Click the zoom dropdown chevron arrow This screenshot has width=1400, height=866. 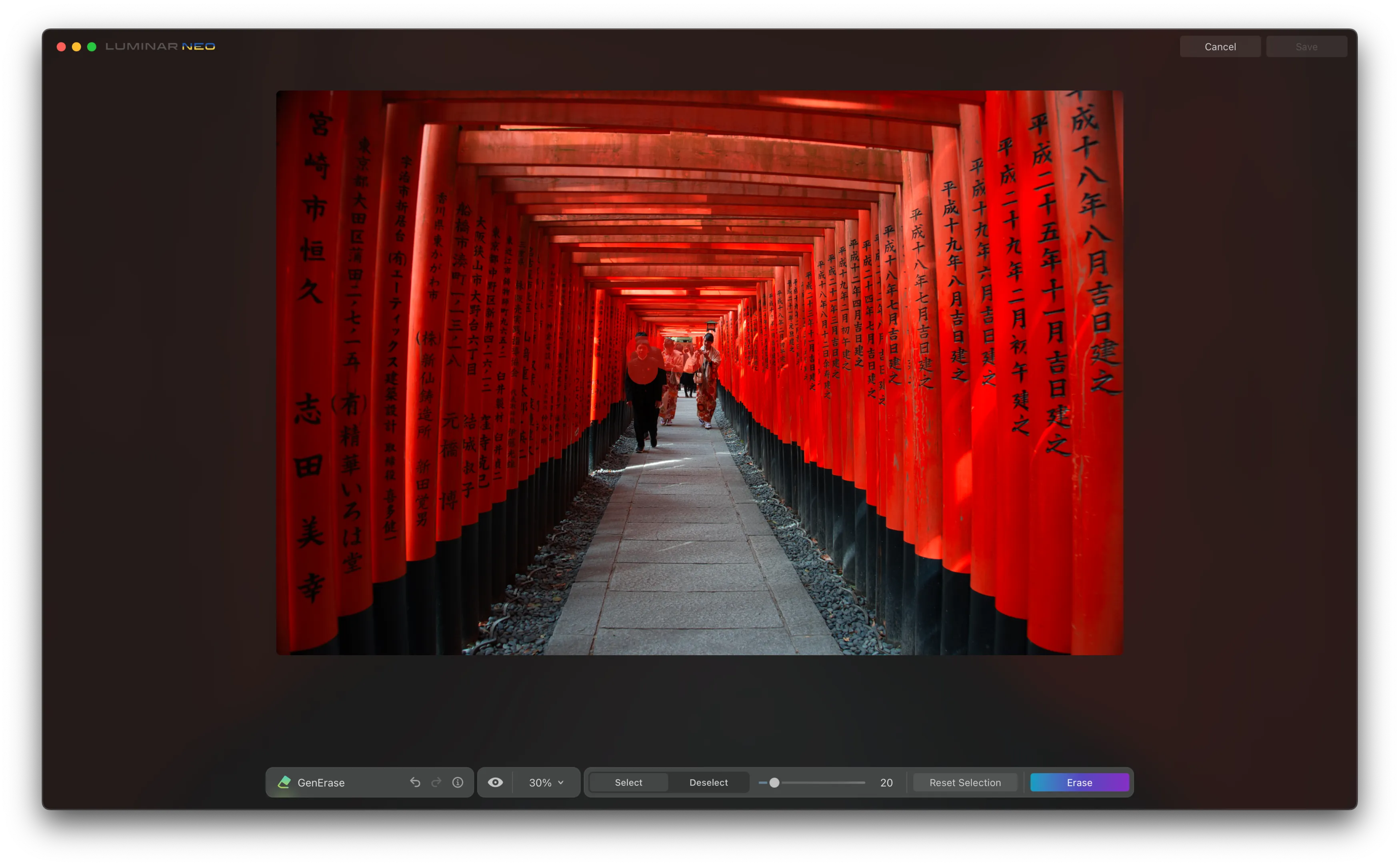point(561,782)
